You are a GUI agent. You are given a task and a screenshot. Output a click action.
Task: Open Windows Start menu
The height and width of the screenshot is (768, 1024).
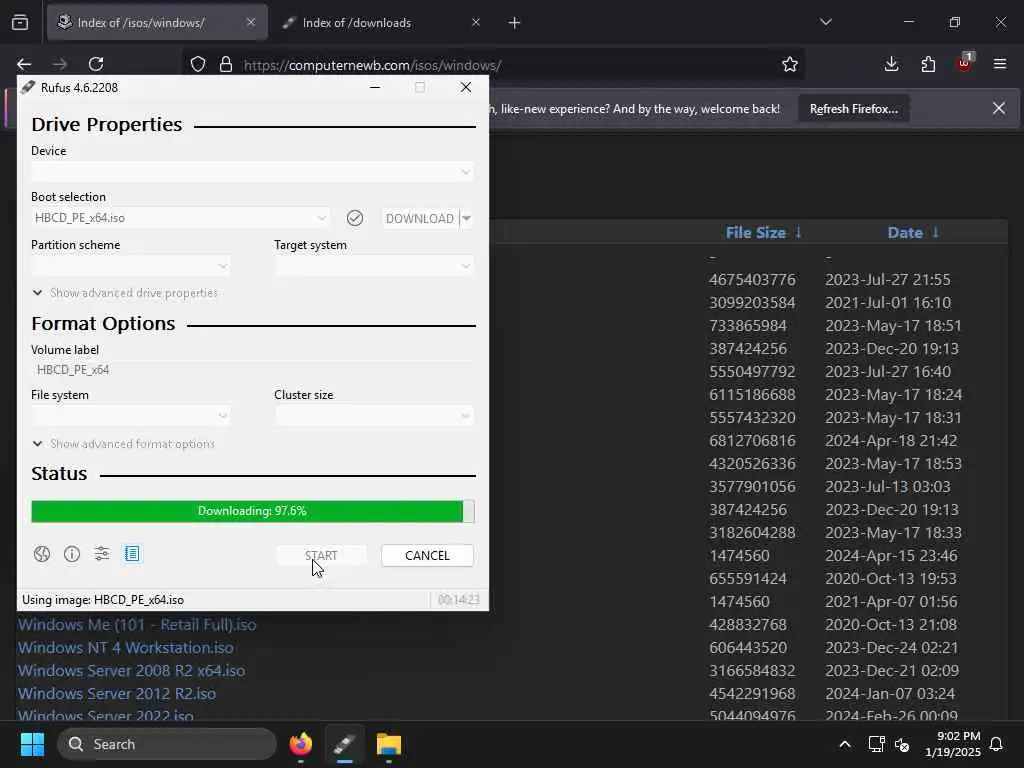(x=32, y=744)
